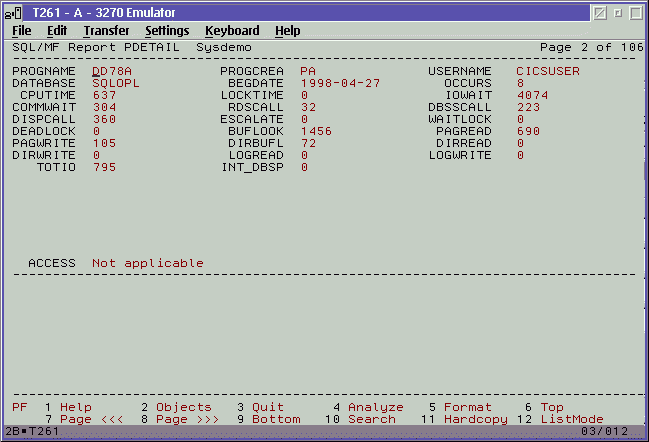
Task: Click the Search PF10 label
Action: click(x=372, y=419)
